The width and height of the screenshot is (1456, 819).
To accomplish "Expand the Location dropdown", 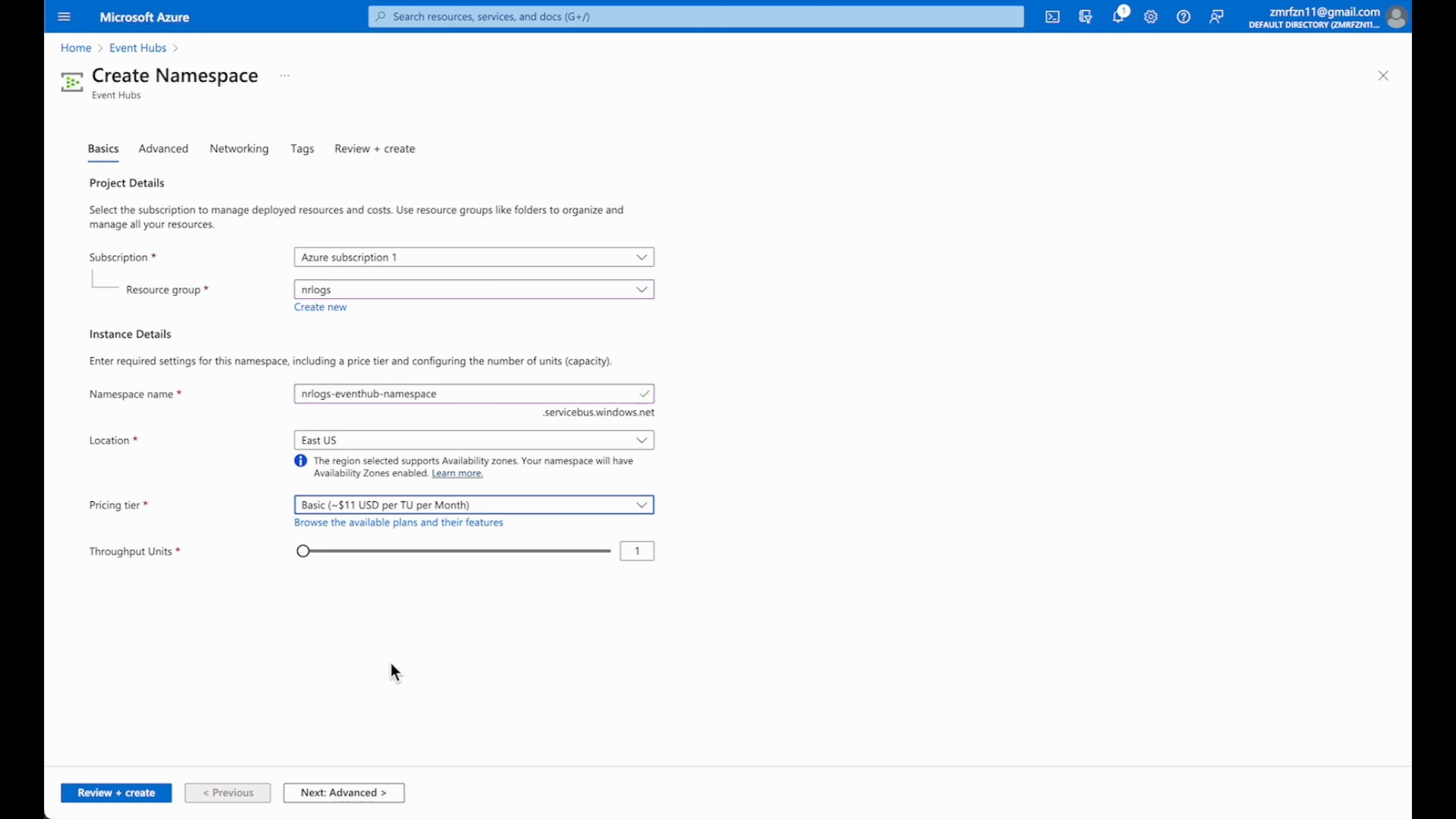I will click(x=474, y=441).
